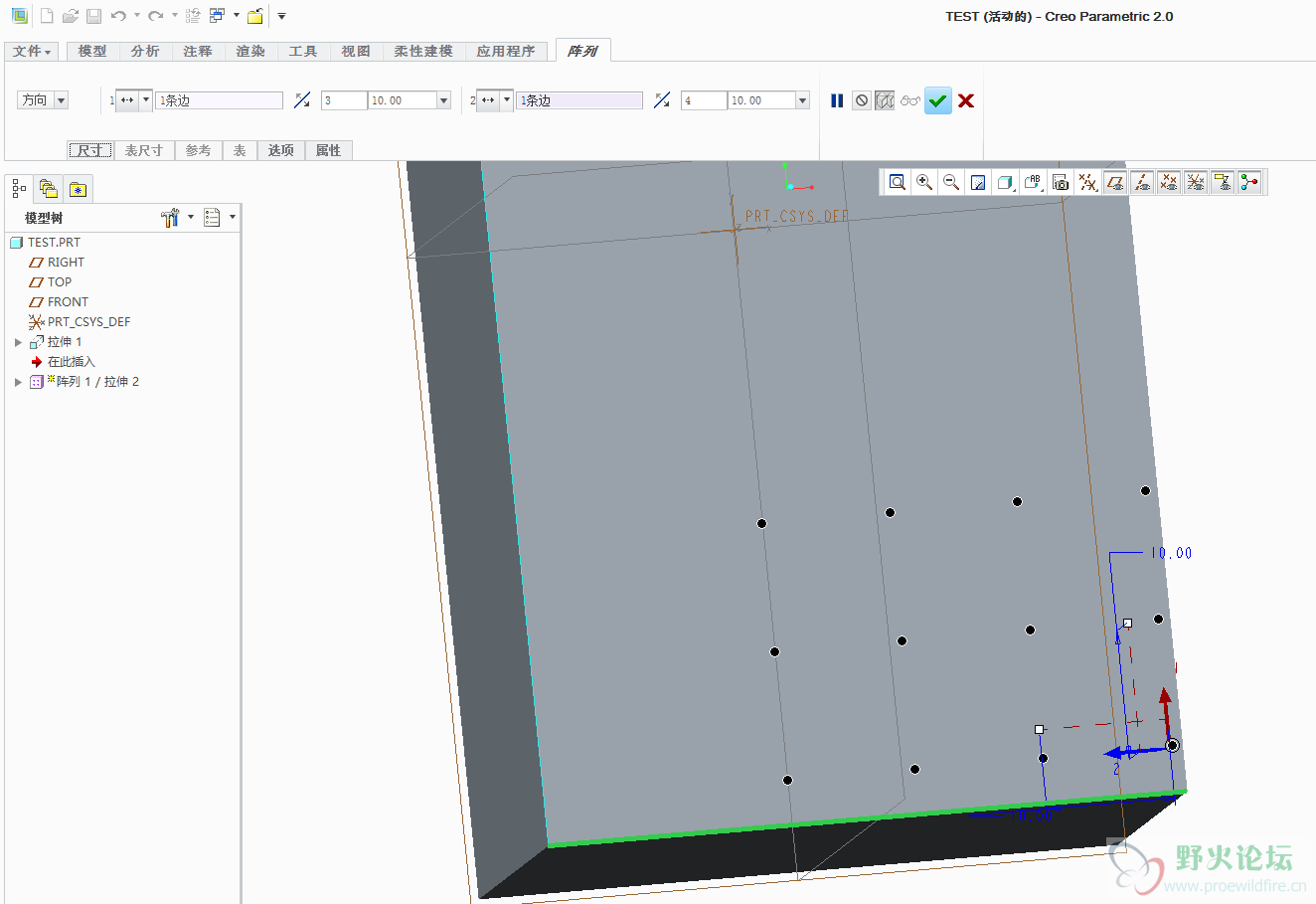Viewport: 1316px width, 904px height.
Task: Click the Zoom Out magnifier
Action: pyautogui.click(x=951, y=182)
